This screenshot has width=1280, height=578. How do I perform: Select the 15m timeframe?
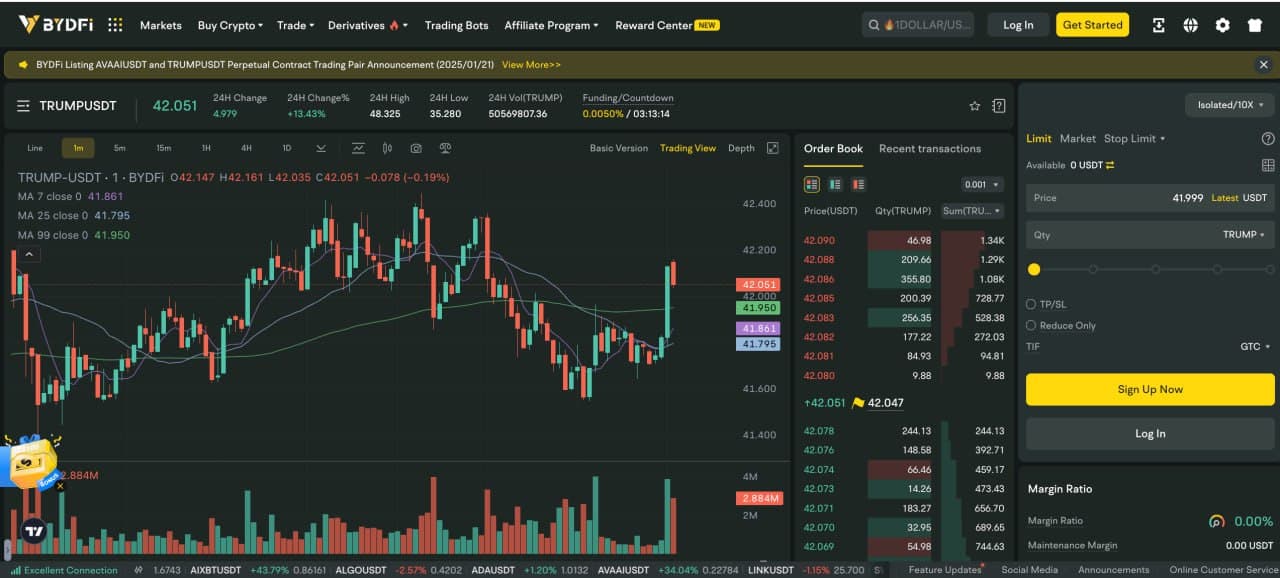163,148
